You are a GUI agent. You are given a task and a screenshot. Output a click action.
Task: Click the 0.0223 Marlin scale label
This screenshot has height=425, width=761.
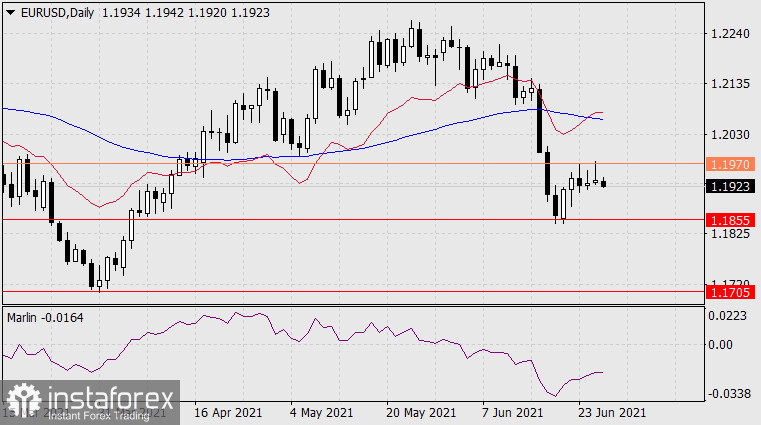click(x=728, y=316)
